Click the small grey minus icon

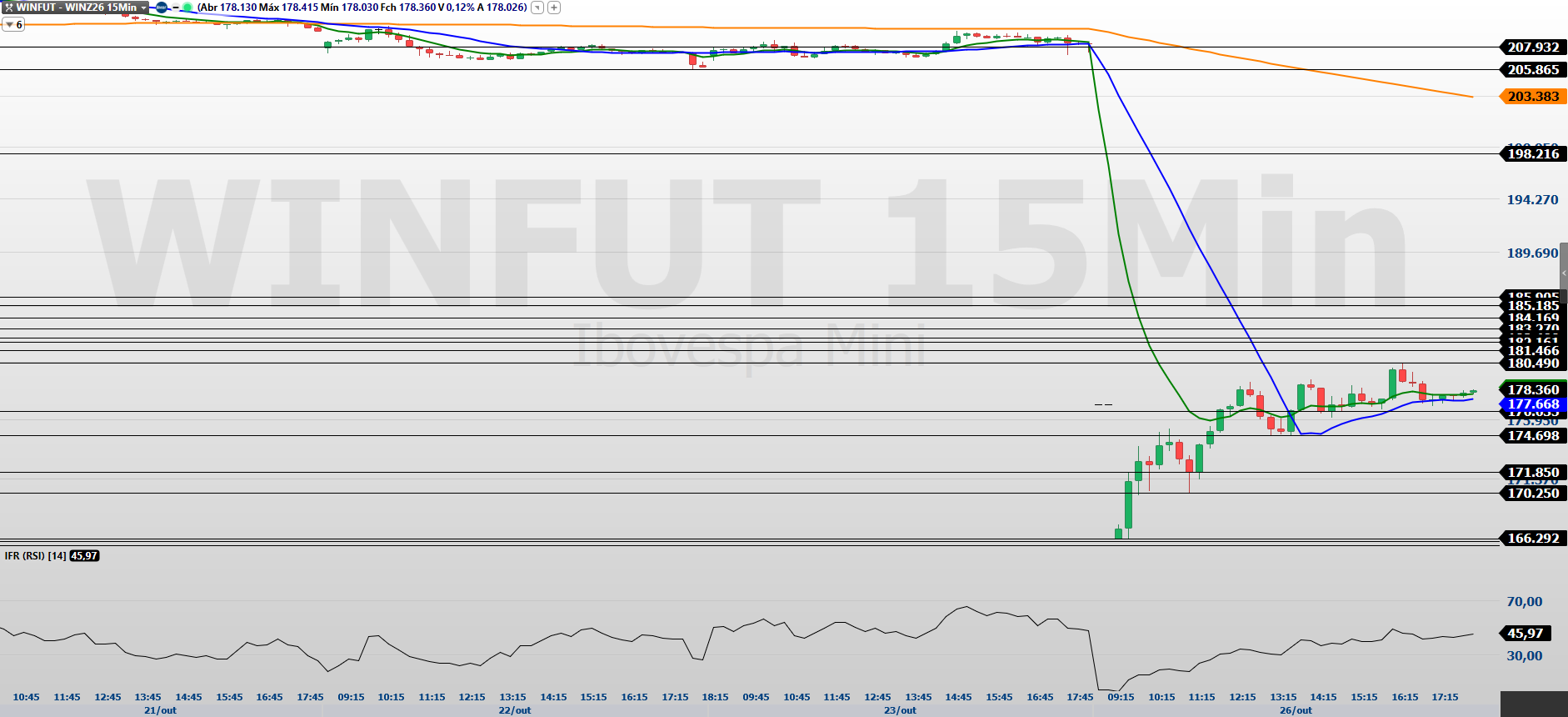[176, 8]
